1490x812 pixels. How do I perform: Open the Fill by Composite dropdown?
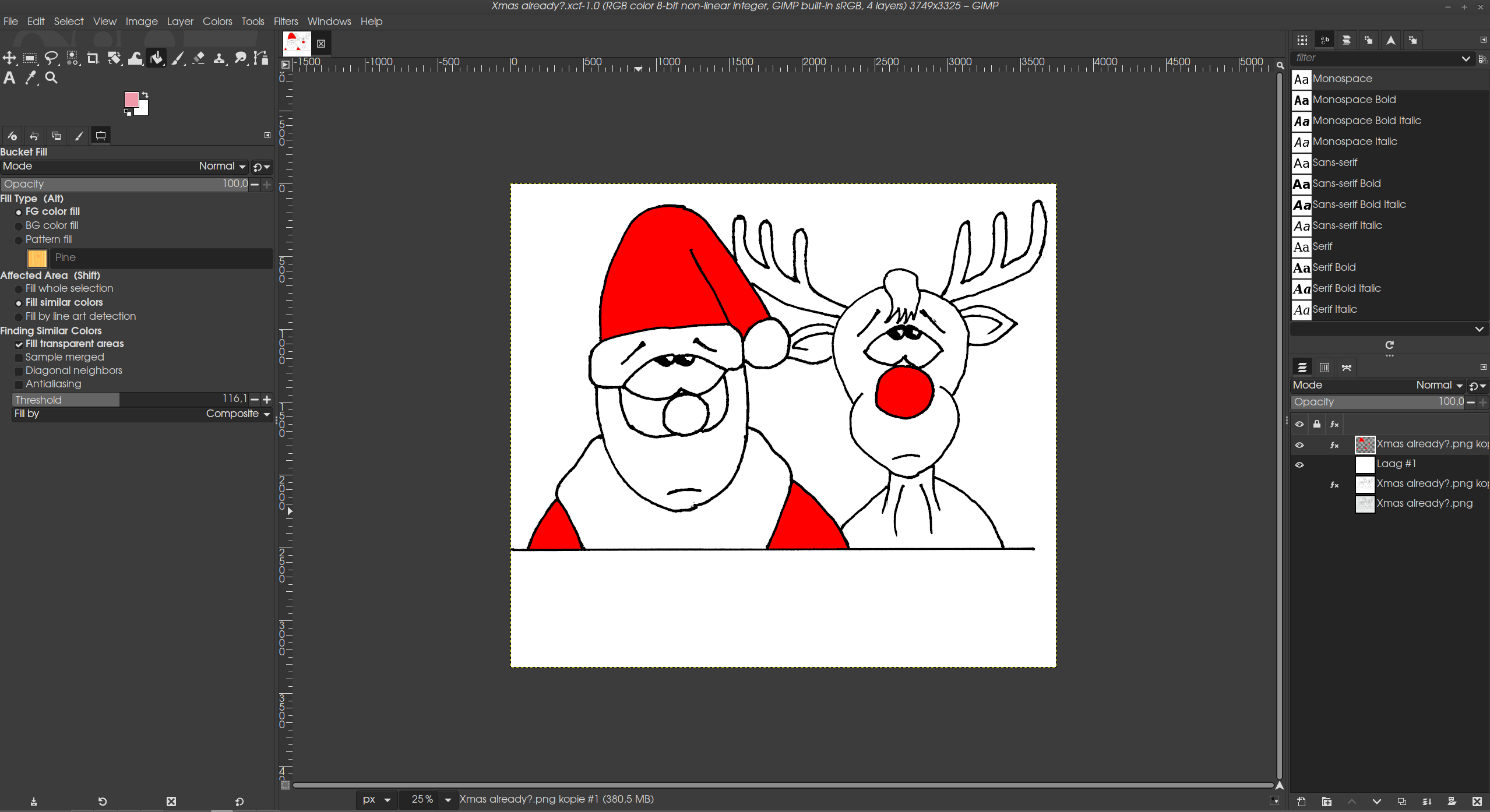tap(238, 414)
